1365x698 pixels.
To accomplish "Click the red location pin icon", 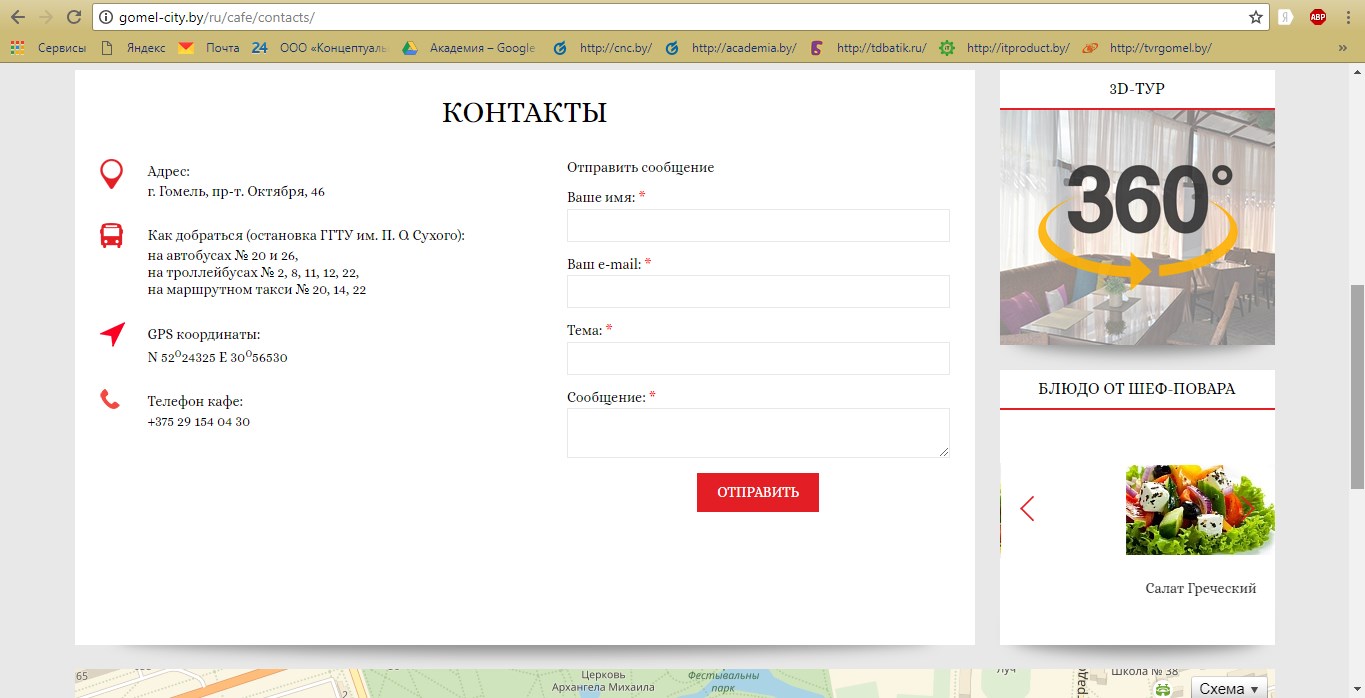I will coord(112,174).
